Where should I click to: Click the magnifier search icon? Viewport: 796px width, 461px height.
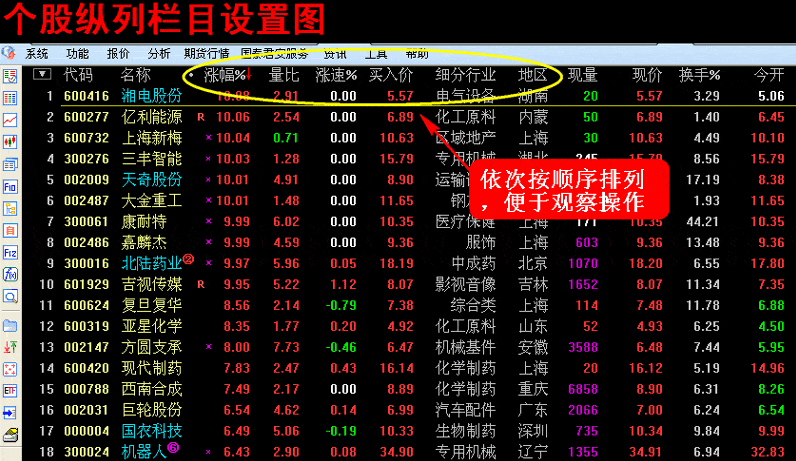pyautogui.click(x=10, y=296)
